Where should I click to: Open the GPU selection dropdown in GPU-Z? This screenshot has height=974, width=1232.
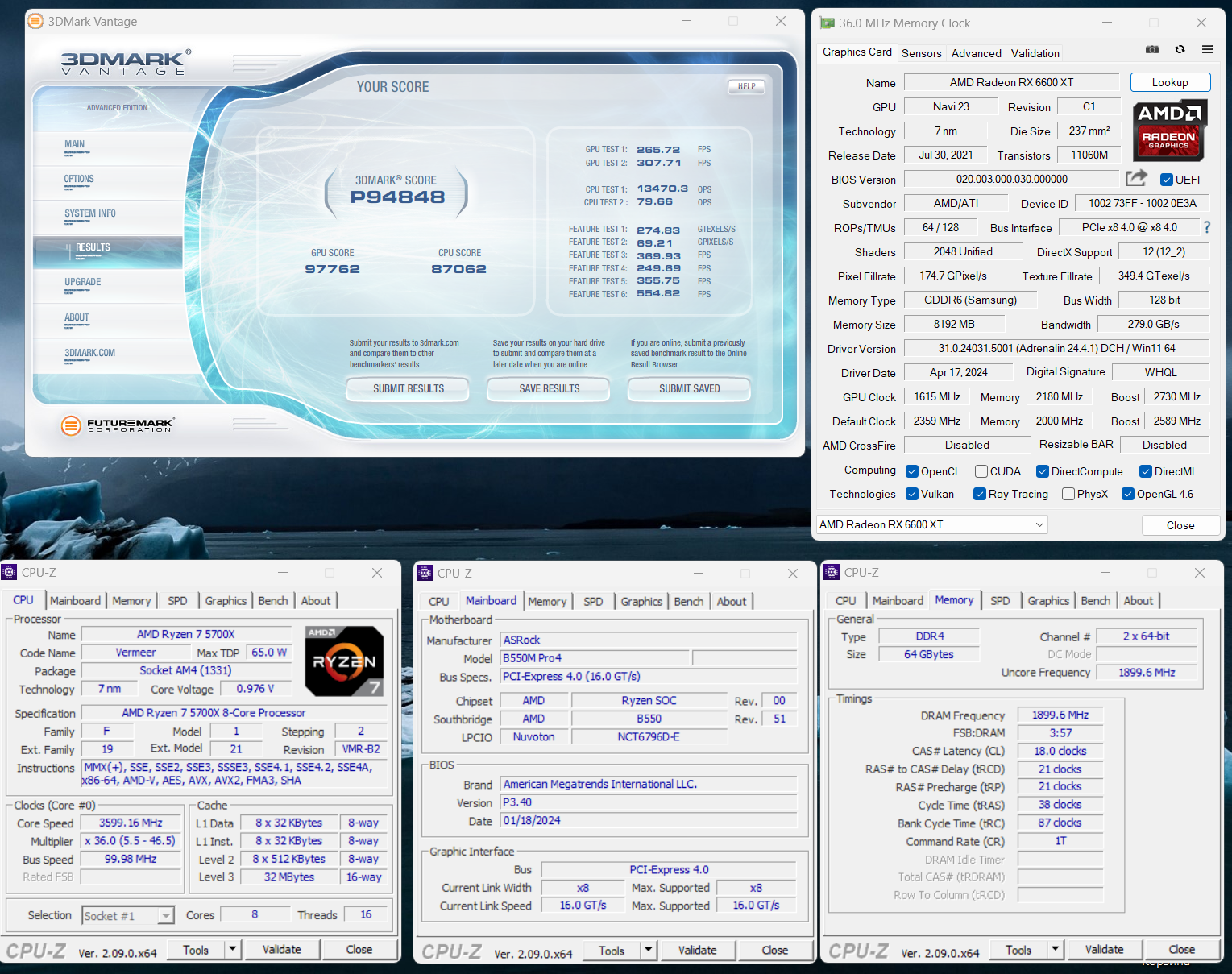(932, 524)
